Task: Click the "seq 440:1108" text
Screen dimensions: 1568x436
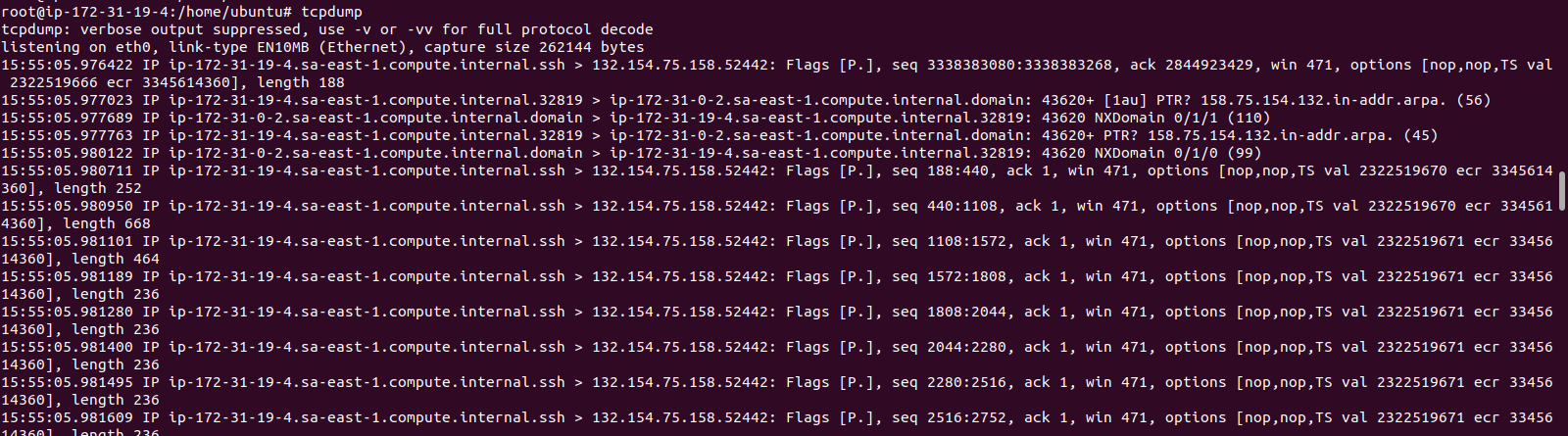Action: pyautogui.click(x=945, y=206)
